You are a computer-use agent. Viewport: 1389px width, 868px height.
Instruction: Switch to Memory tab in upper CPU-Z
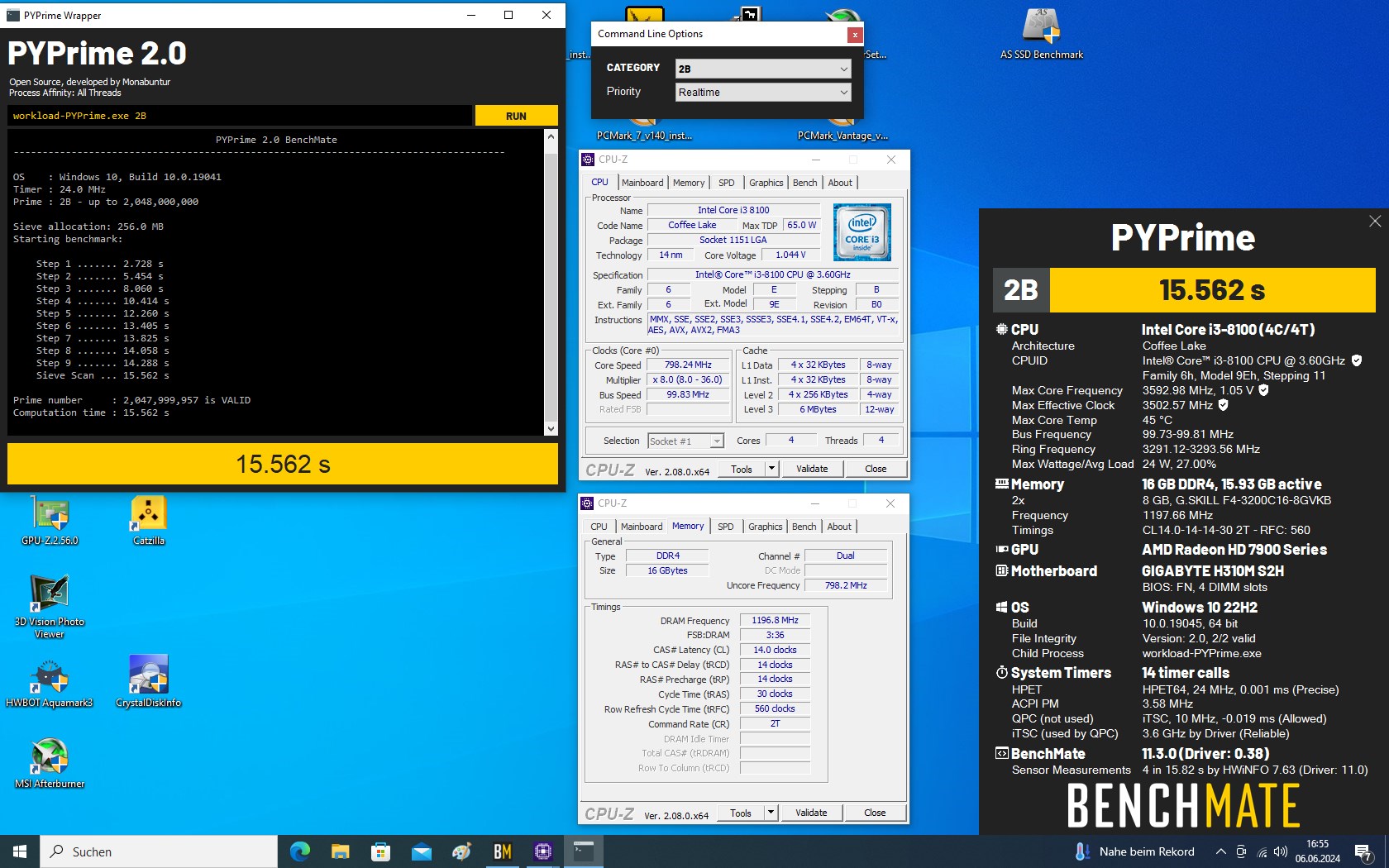pyautogui.click(x=689, y=183)
